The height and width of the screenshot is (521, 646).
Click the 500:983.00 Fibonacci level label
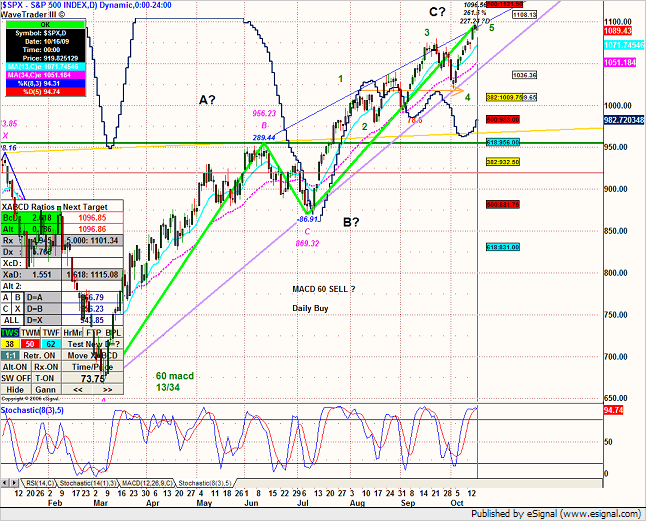(503, 119)
